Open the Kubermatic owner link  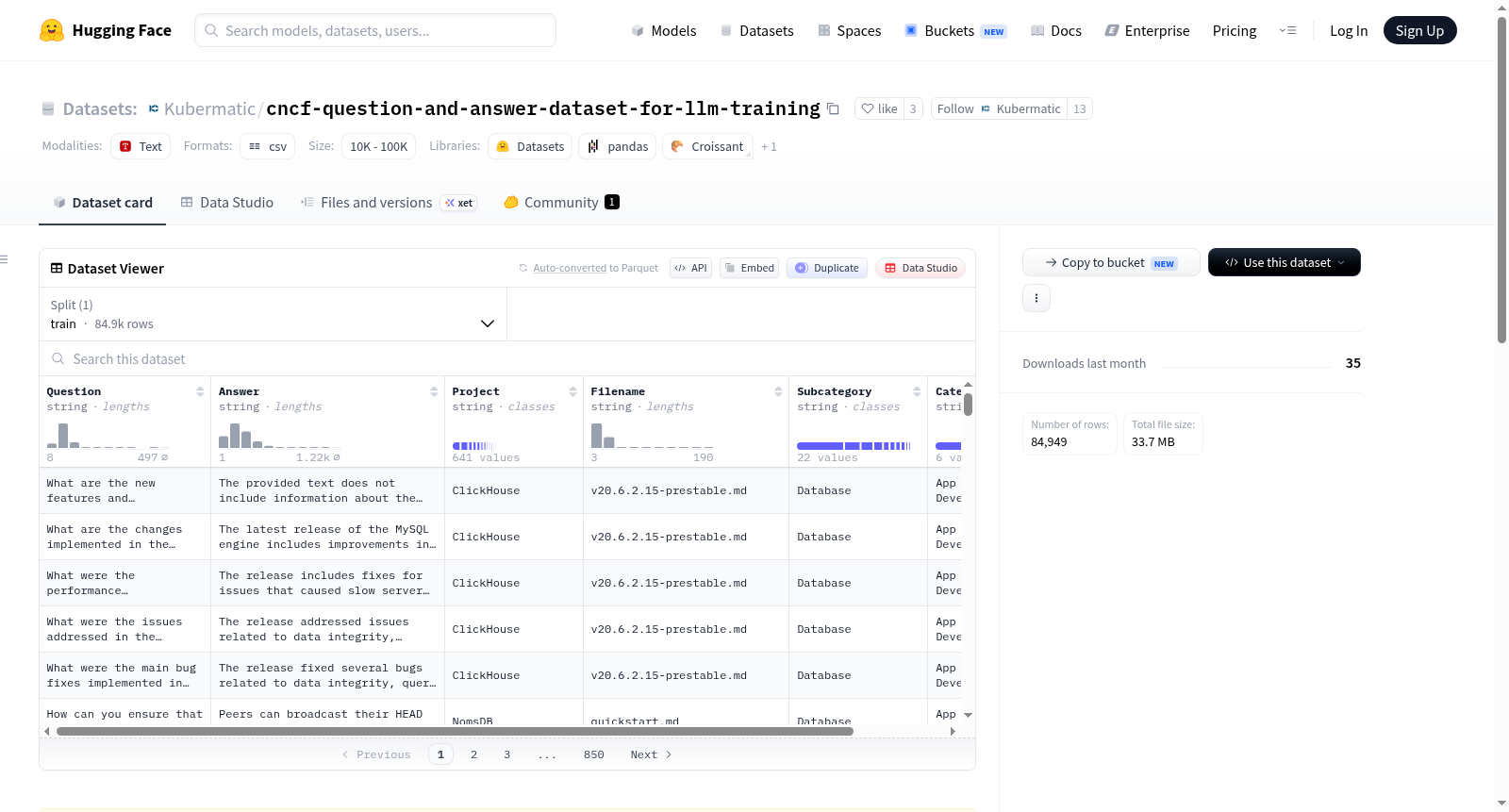coord(209,108)
